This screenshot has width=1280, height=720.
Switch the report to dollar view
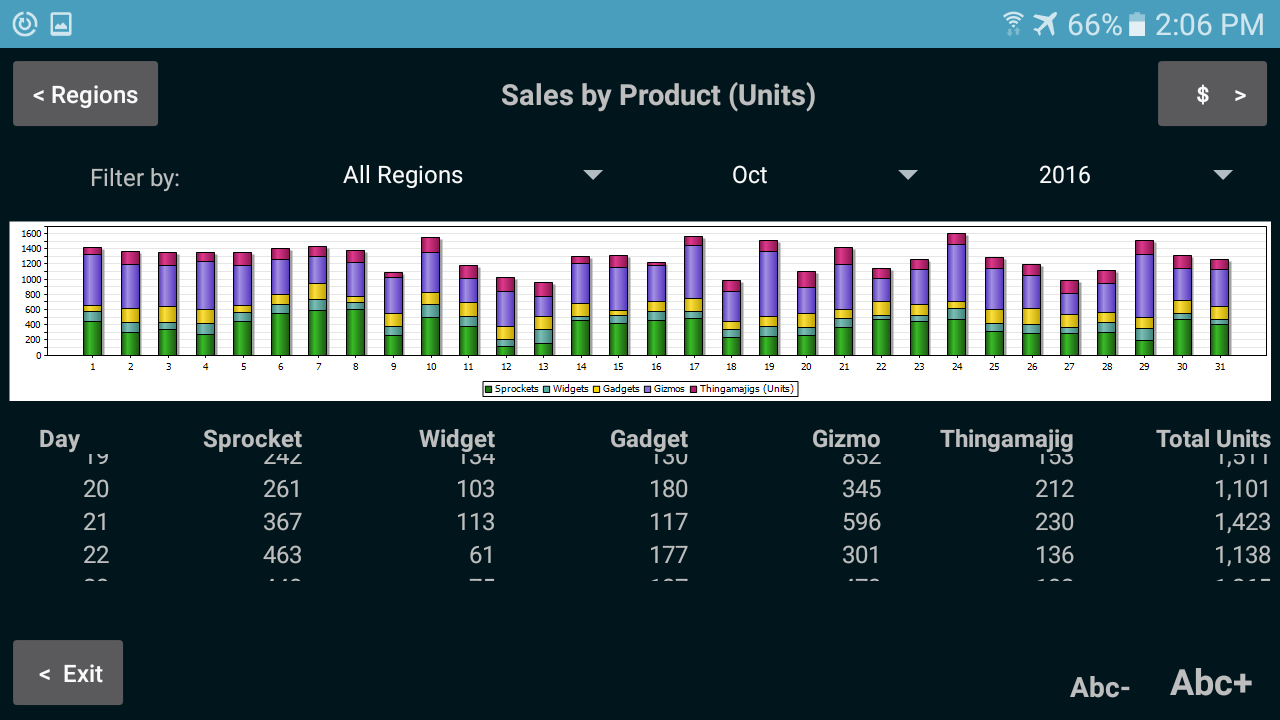point(1212,93)
